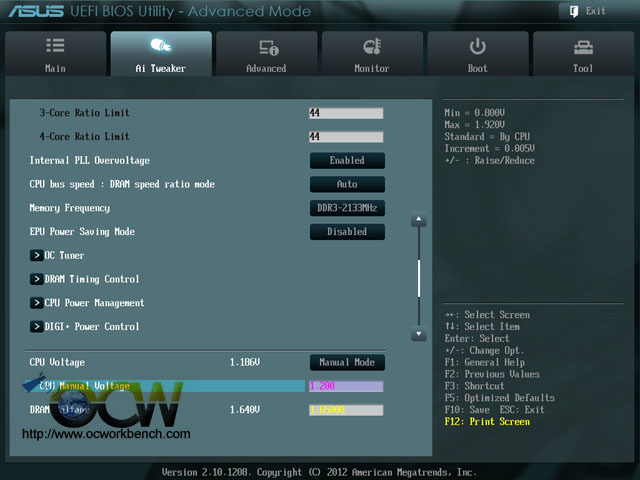Viewport: 640px width, 480px height.
Task: Open DIGI+ Power Control label
Action: click(92, 327)
